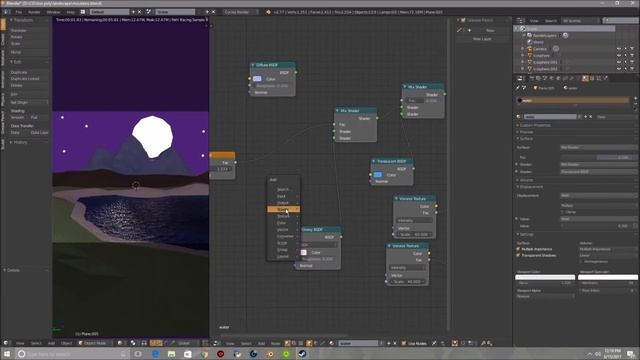
Task: Choose Converter in the Add node menu
Action: tap(284, 236)
